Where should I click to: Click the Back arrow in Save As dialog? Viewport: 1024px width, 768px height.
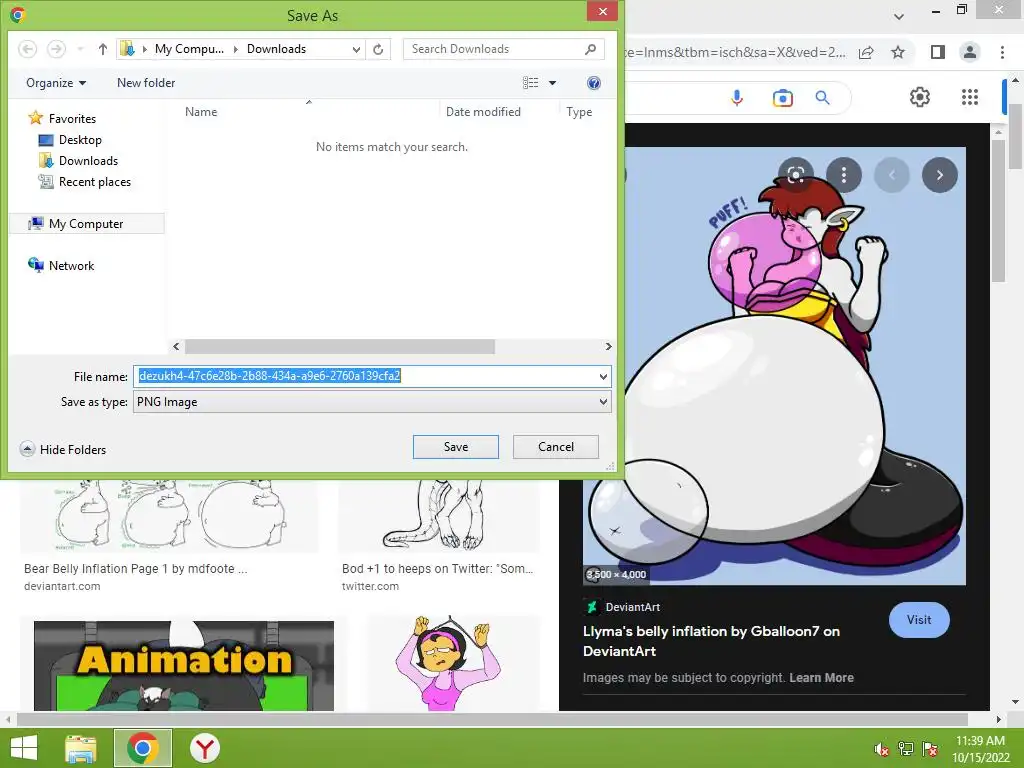pos(27,49)
